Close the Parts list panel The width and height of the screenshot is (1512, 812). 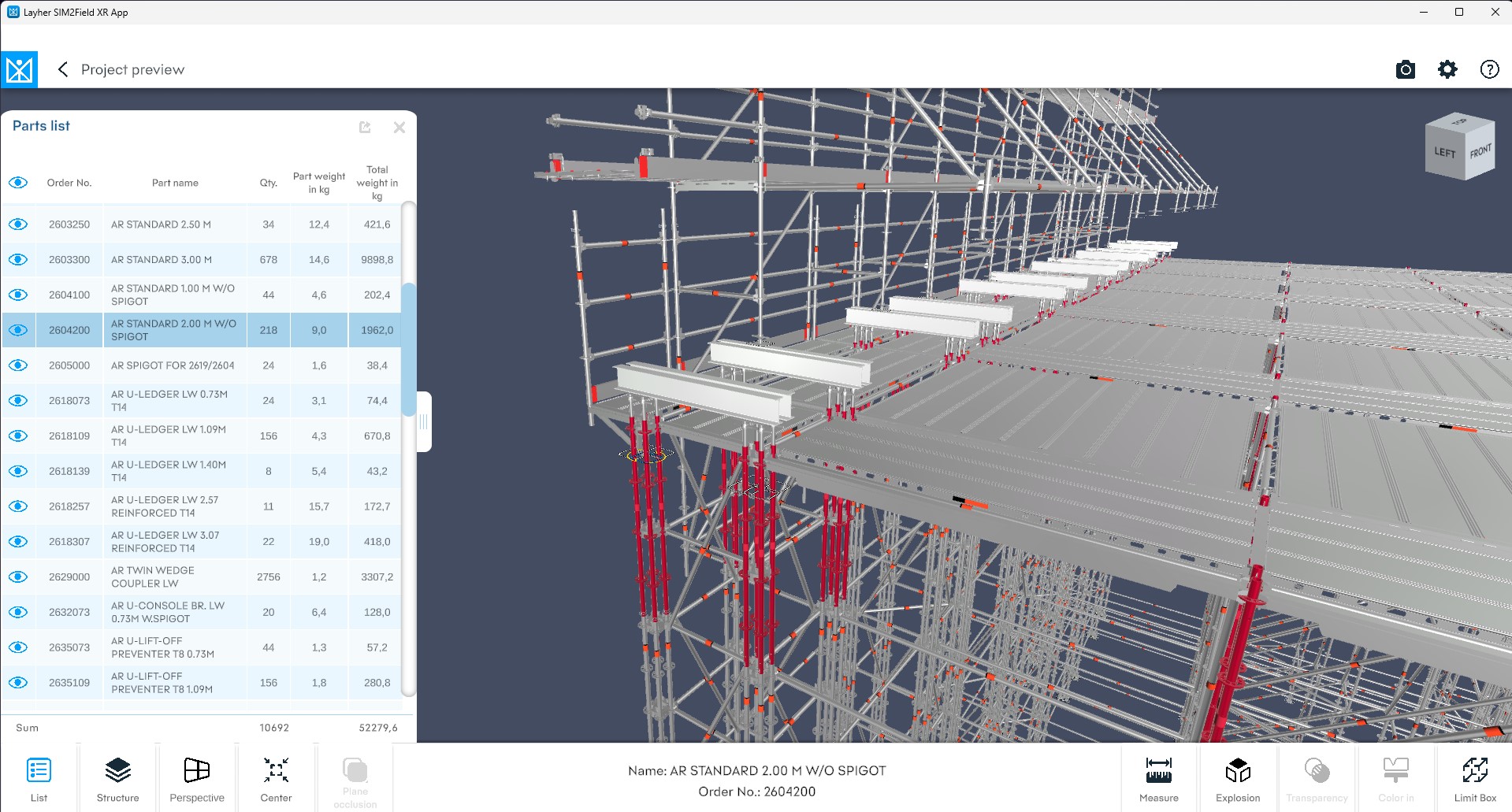[399, 127]
